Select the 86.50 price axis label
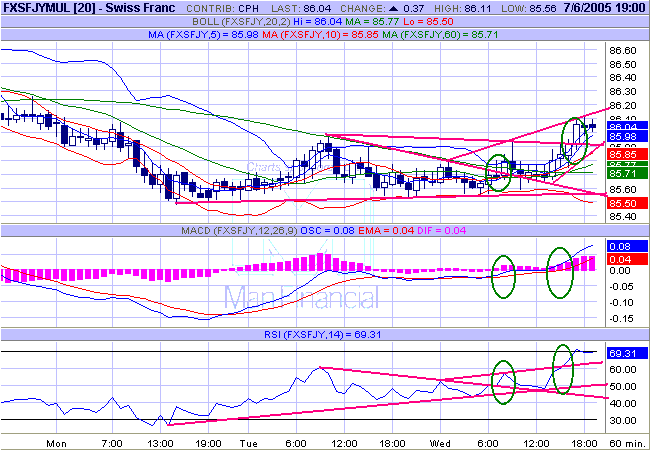650x450 pixels. pos(623,64)
